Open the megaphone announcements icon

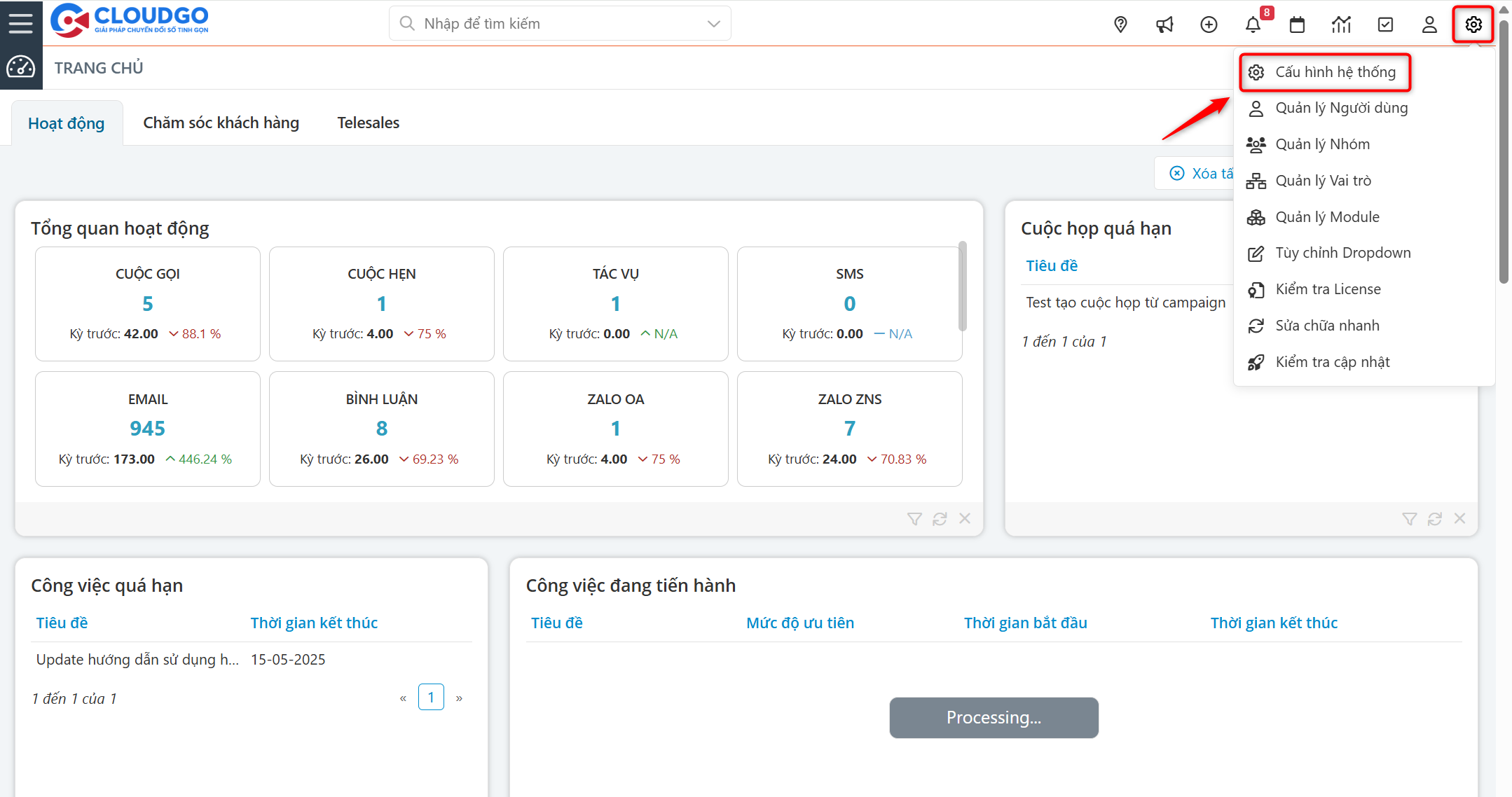tap(1164, 25)
